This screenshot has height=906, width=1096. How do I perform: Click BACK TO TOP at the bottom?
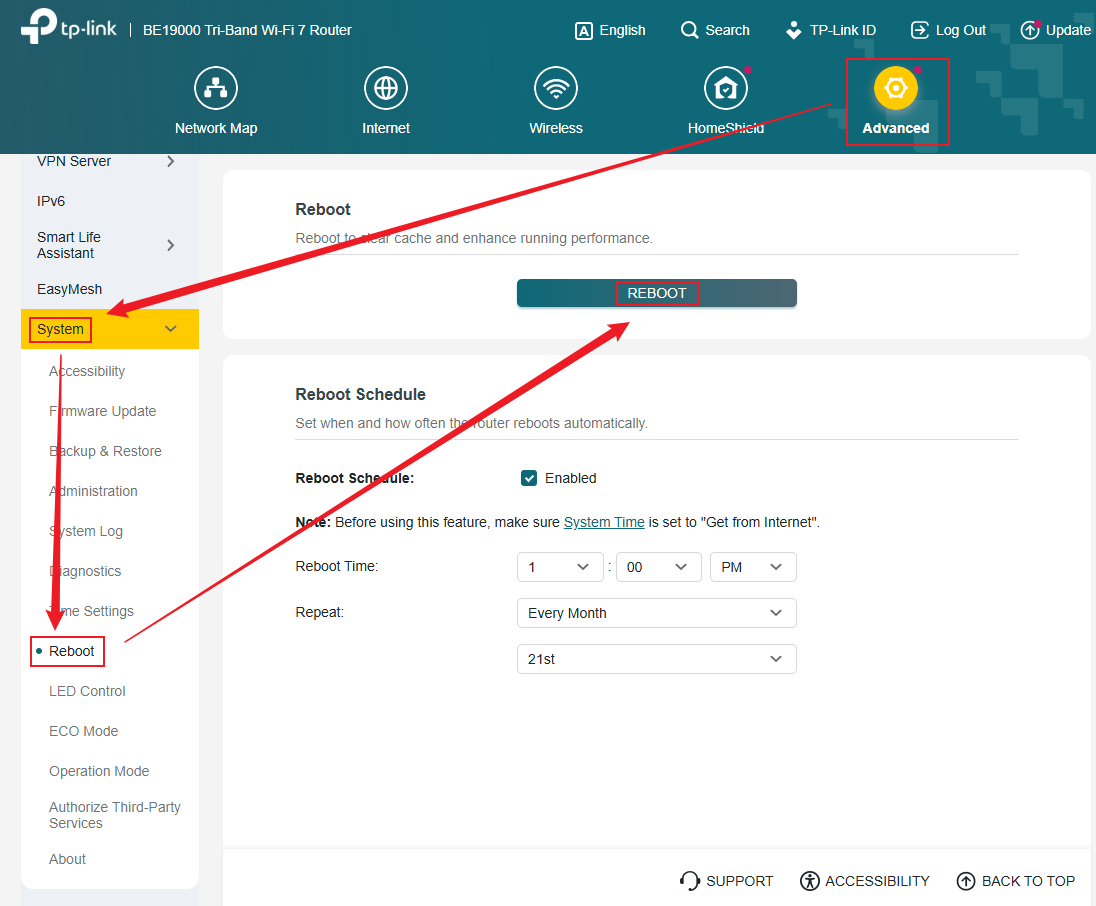(1015, 881)
